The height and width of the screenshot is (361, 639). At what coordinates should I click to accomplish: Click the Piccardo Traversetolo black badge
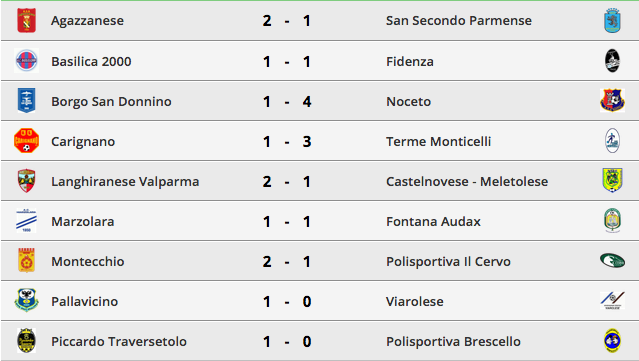tap(26, 341)
